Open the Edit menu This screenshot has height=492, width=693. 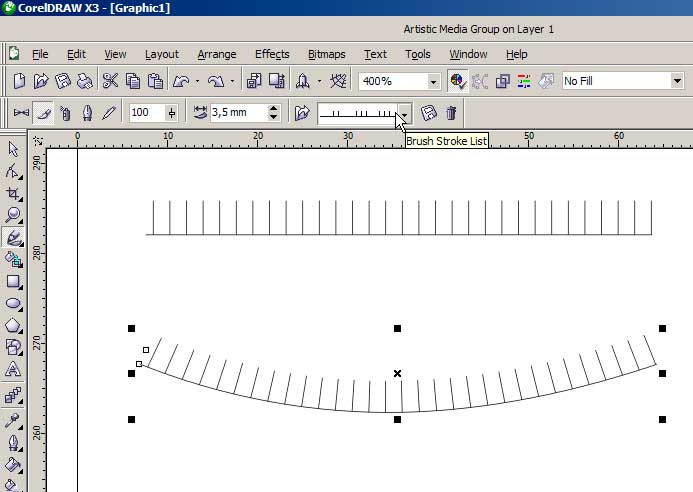76,54
